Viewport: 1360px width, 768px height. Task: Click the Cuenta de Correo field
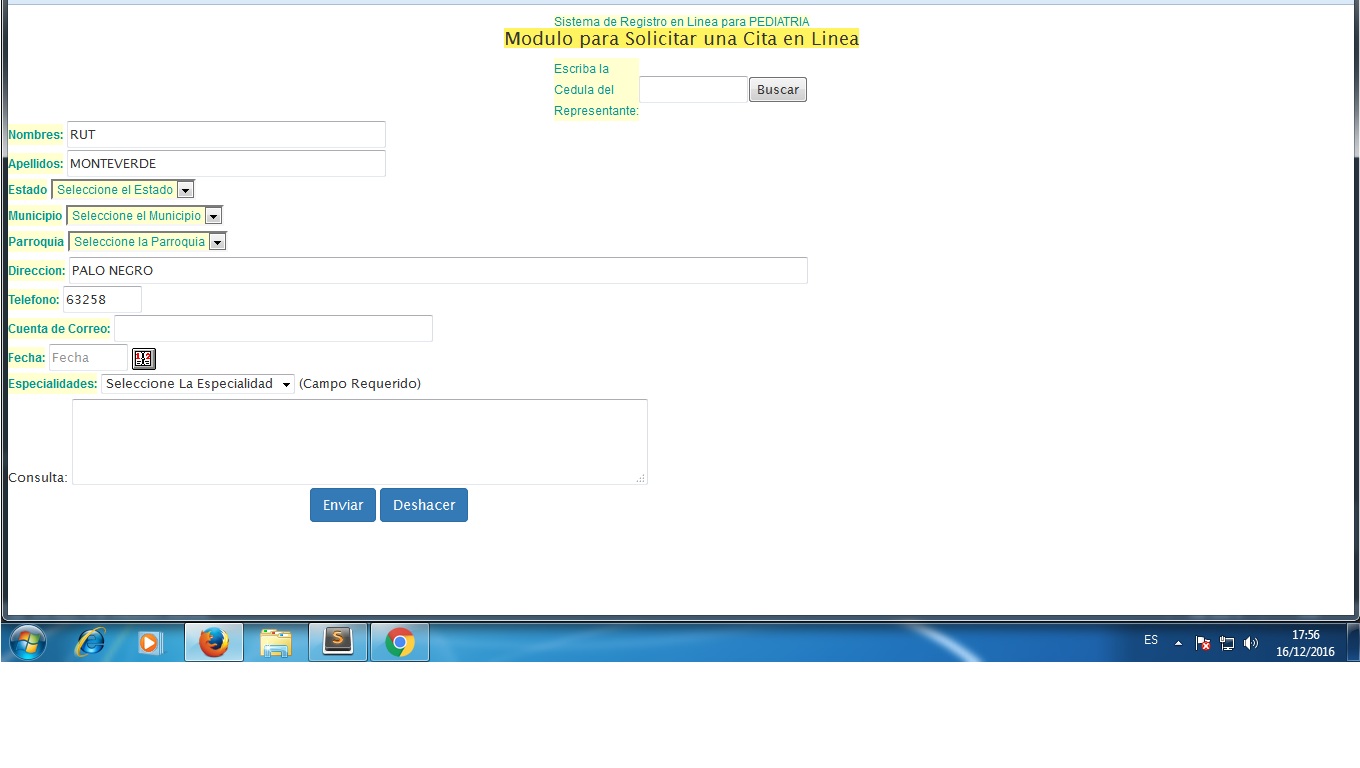tap(273, 329)
